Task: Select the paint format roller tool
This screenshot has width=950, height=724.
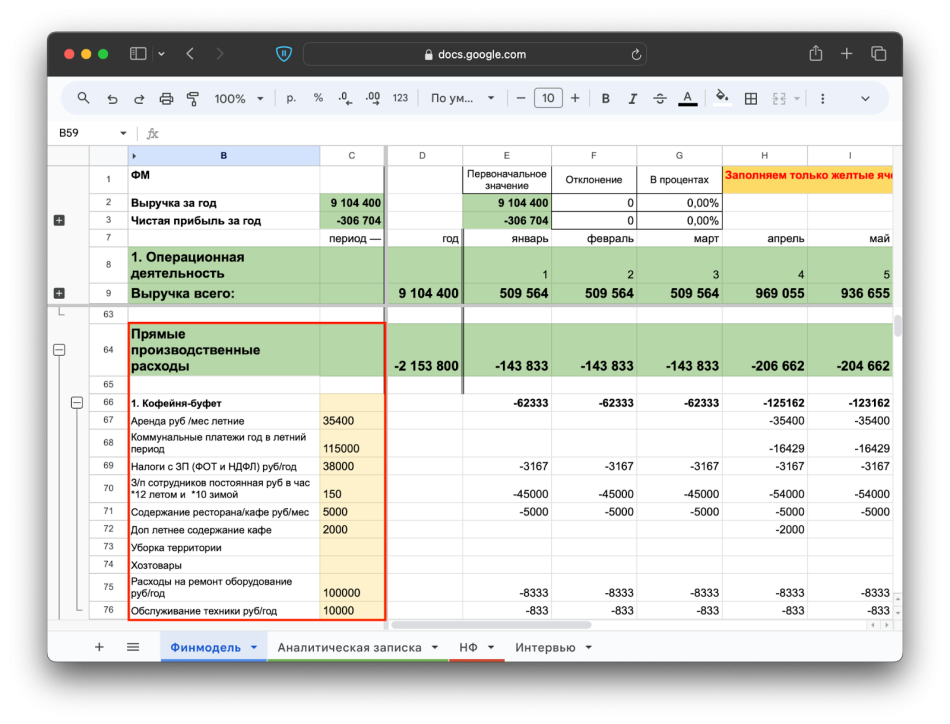Action: click(x=193, y=98)
